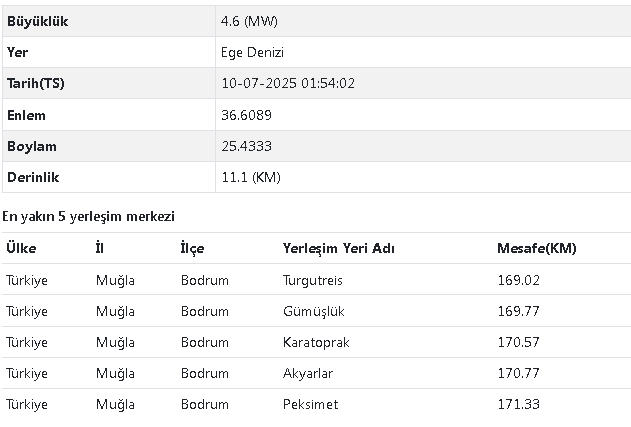
Task: Click the distance value 171.33
Action: (x=518, y=404)
